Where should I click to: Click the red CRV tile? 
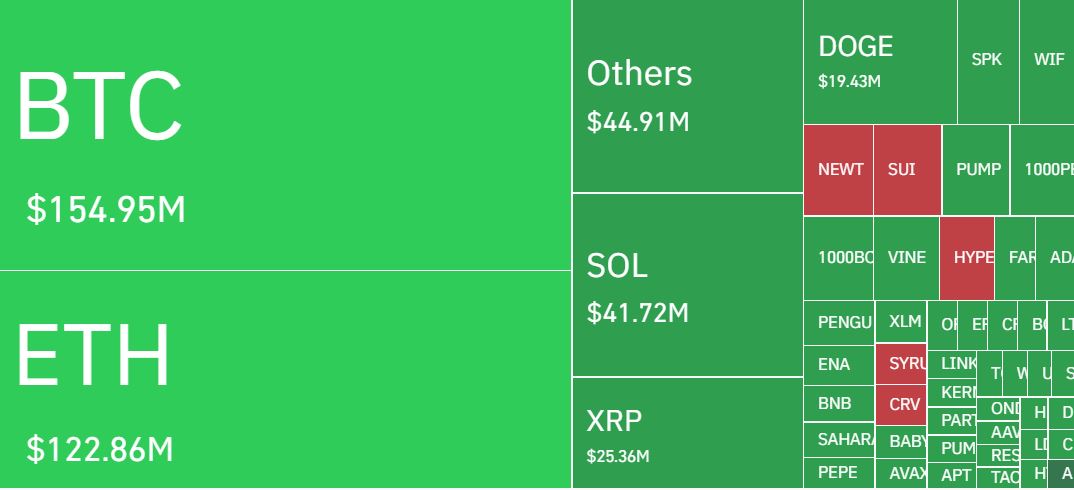[x=901, y=405]
